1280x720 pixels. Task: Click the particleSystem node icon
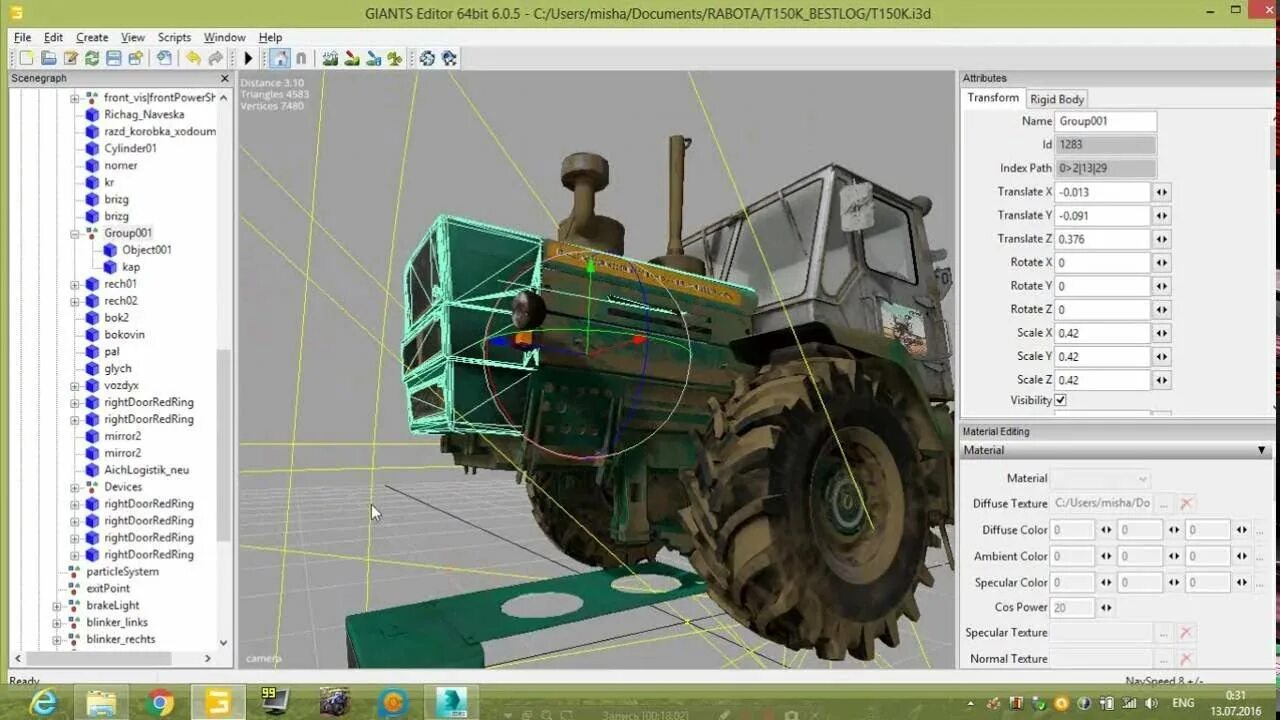click(x=74, y=572)
